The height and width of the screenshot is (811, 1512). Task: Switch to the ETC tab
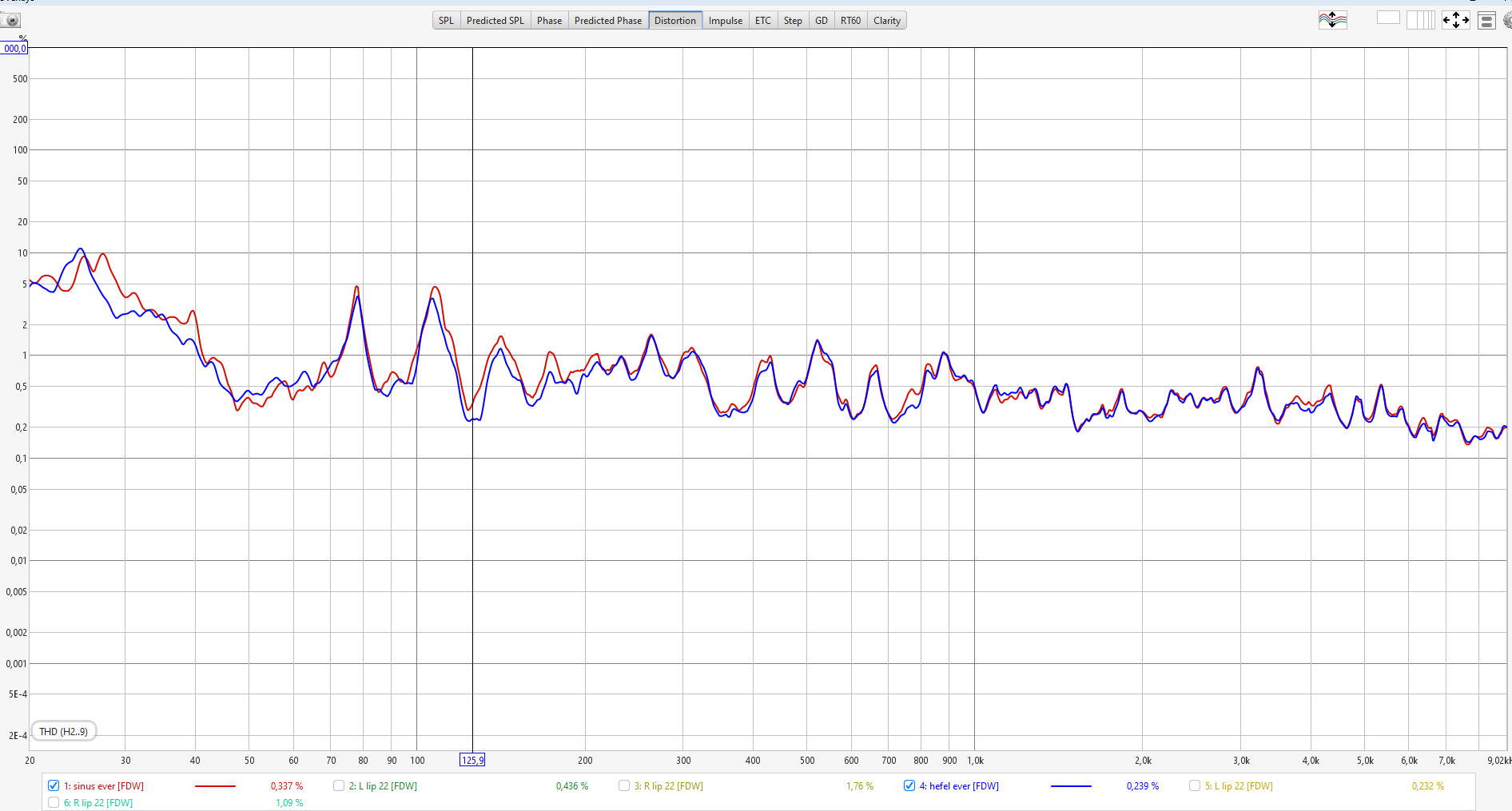[x=763, y=21]
